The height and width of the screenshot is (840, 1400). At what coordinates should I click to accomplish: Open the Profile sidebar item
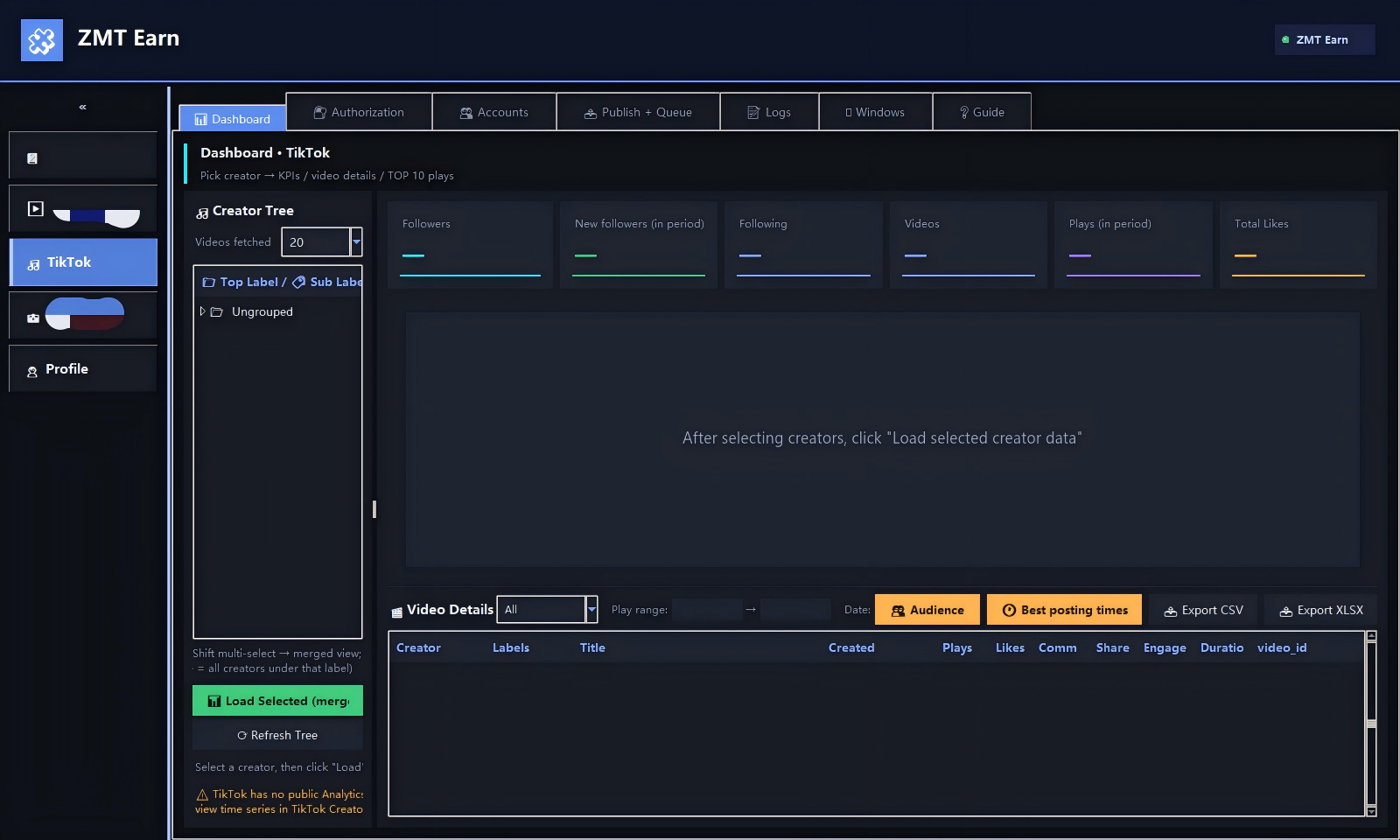(83, 369)
